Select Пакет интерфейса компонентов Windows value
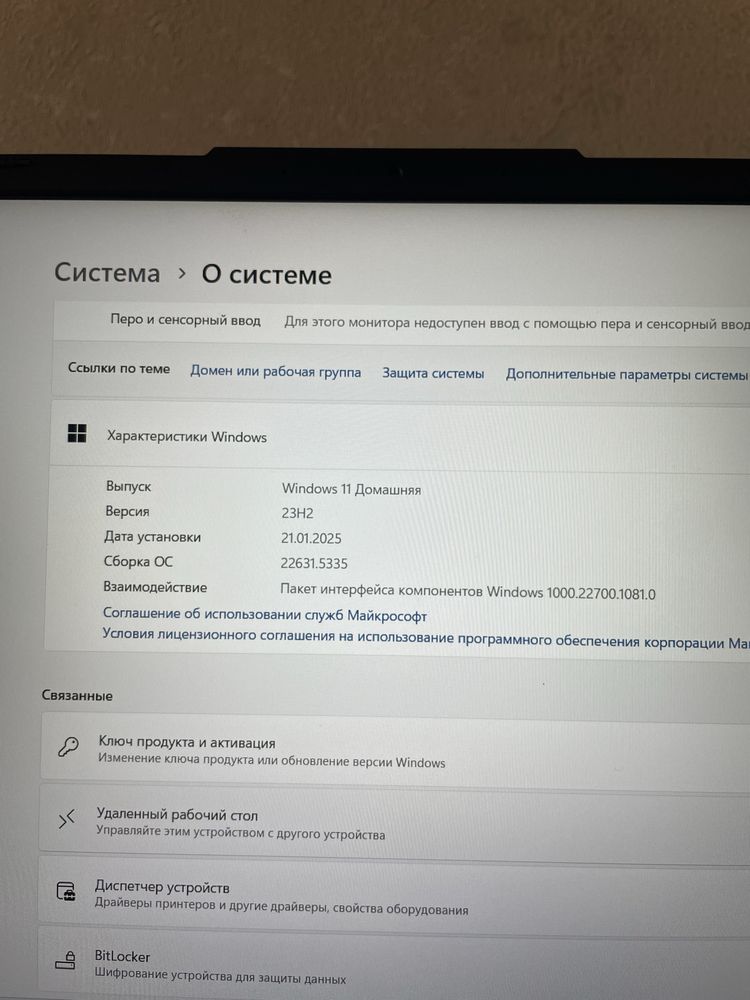The image size is (750, 1000). [467, 591]
